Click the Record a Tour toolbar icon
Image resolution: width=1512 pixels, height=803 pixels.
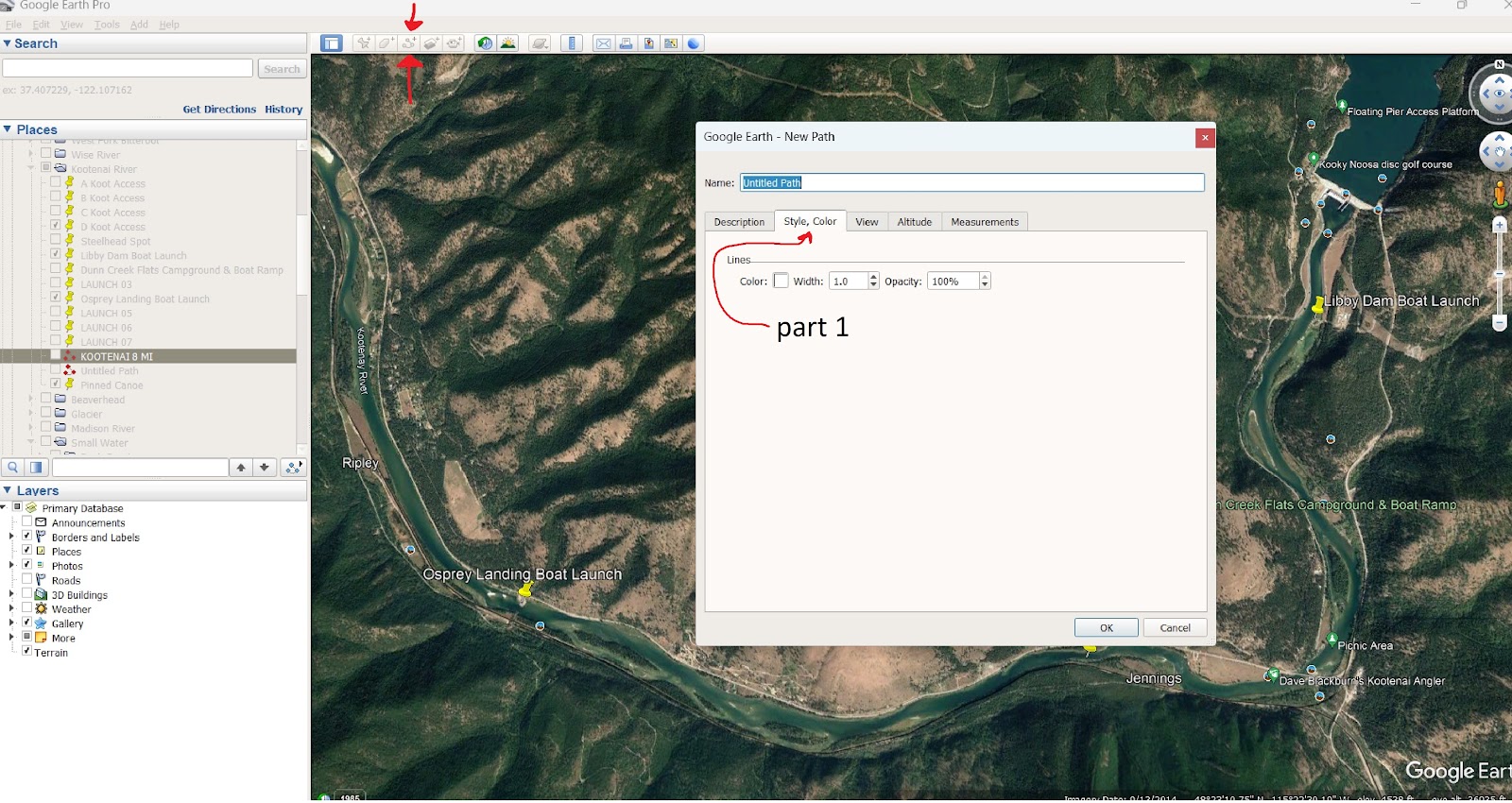(x=454, y=43)
